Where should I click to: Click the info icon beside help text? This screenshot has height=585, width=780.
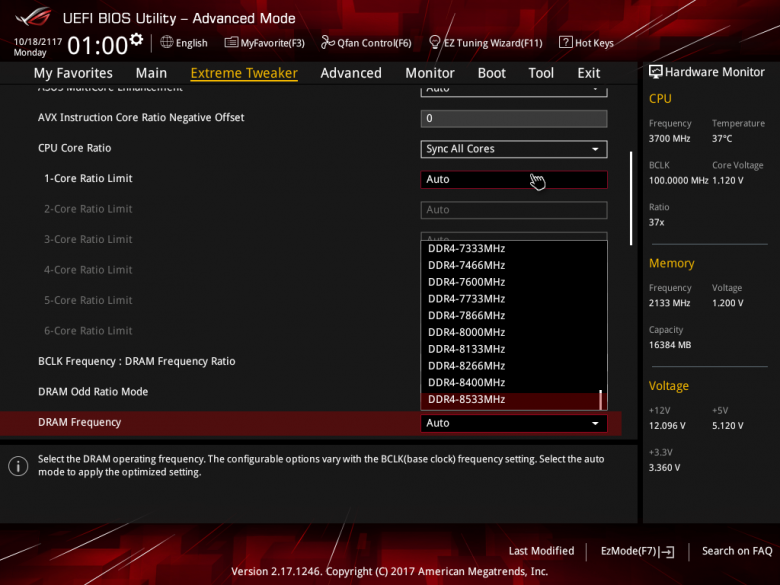pyautogui.click(x=18, y=466)
